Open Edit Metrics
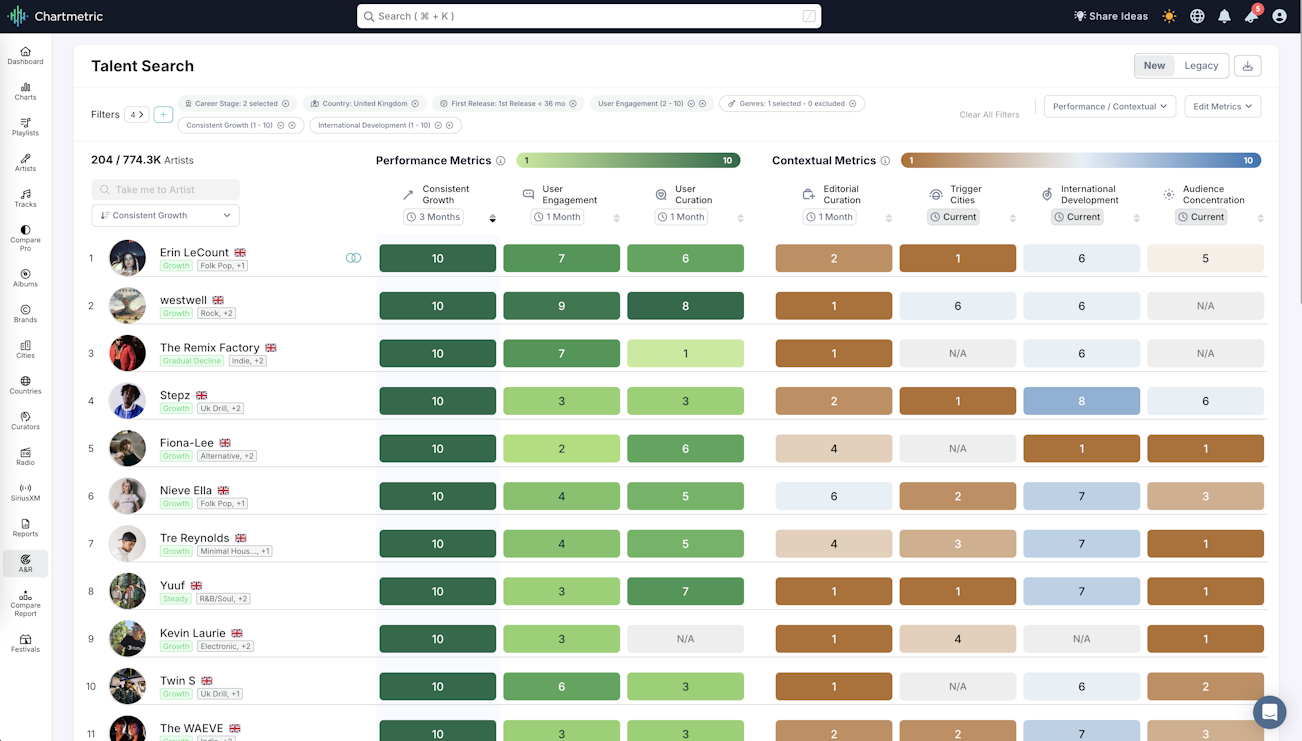Image resolution: width=1302 pixels, height=741 pixels. (1222, 106)
